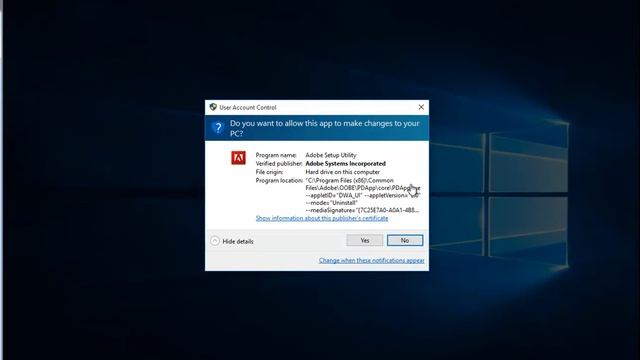Open the publisher's certificate information link
Viewport: 640px width, 360px height.
click(322, 218)
